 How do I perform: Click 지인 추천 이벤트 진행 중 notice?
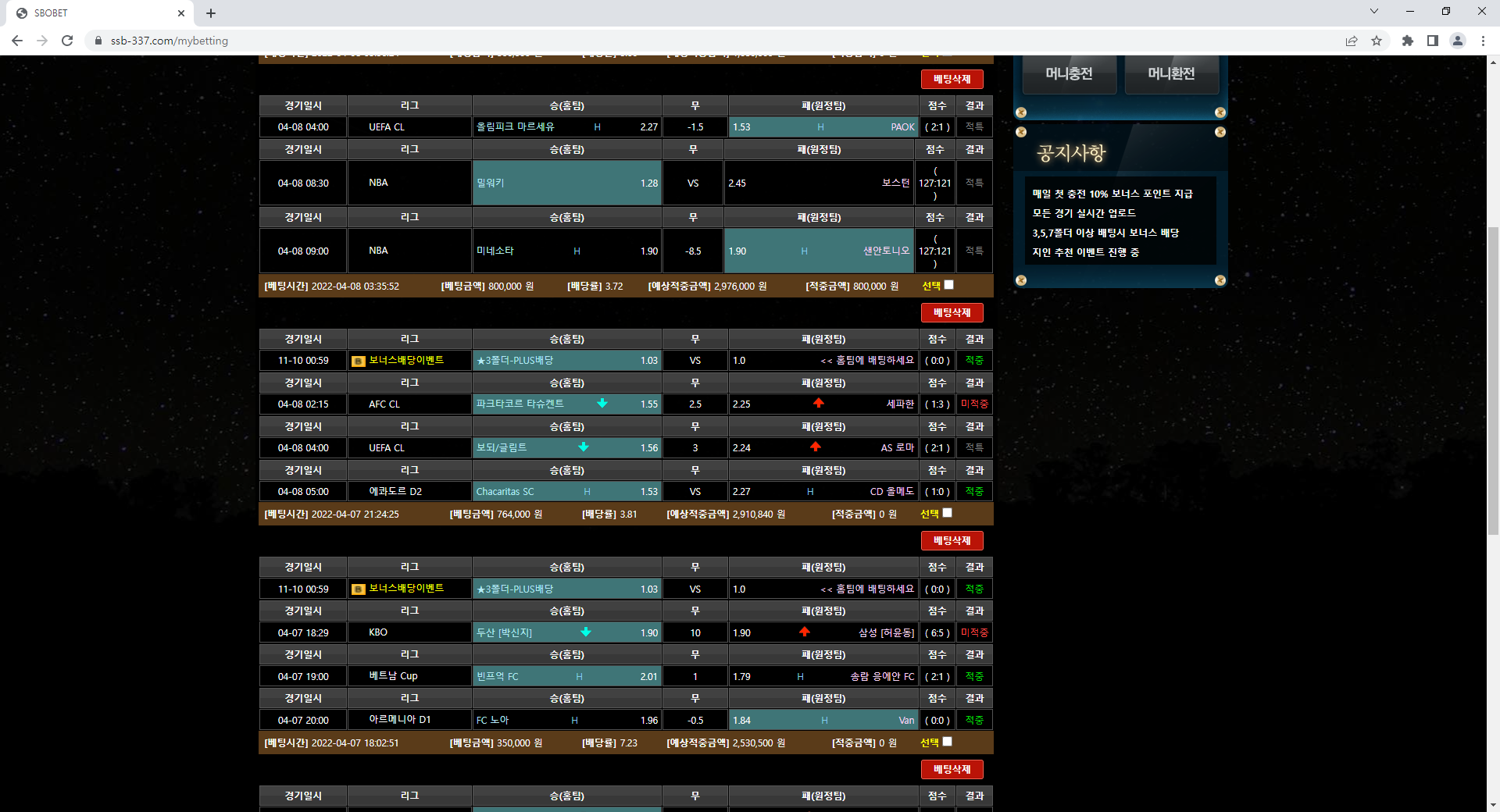[1086, 252]
